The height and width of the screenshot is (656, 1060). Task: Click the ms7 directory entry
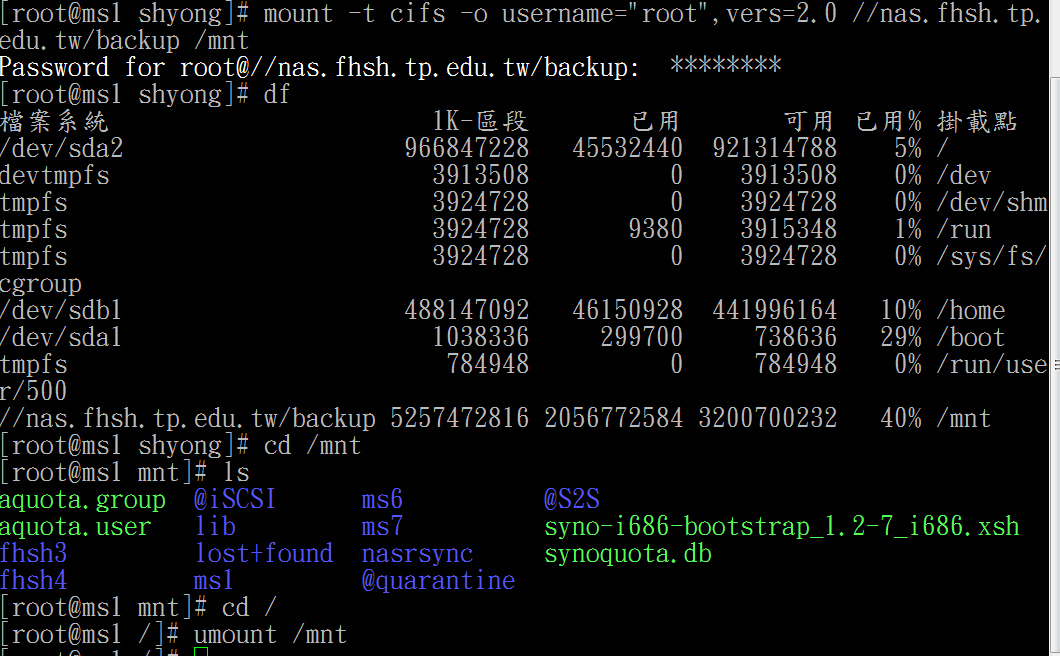pyautogui.click(x=381, y=526)
